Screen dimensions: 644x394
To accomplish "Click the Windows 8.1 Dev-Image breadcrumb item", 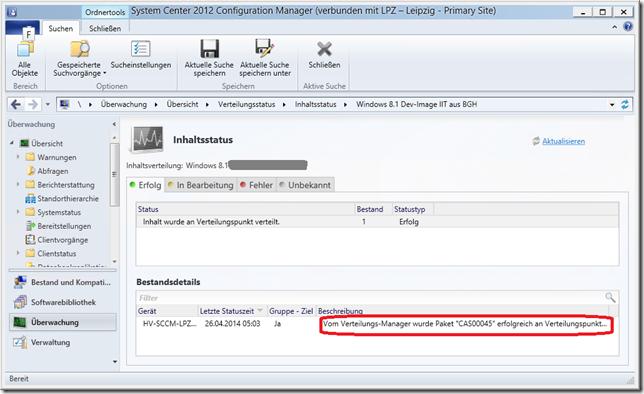I will 416,104.
